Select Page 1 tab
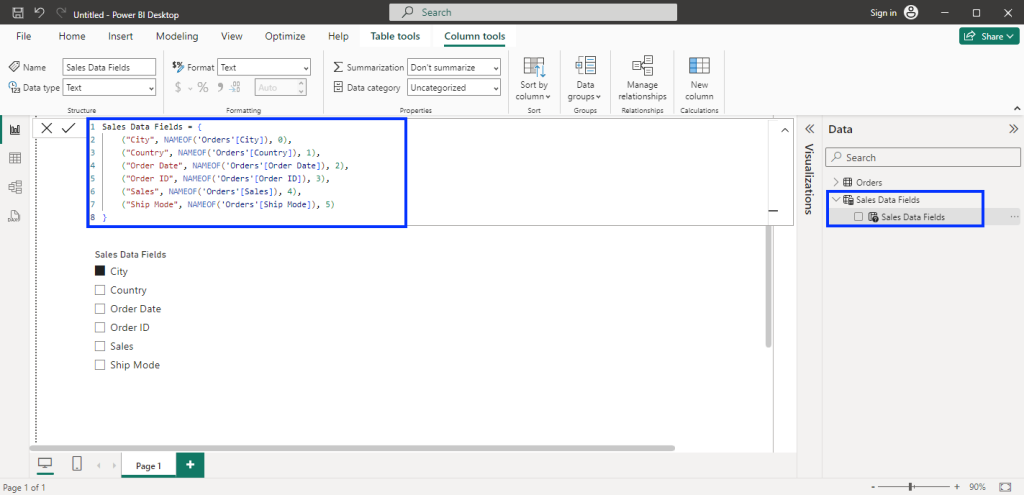Image resolution: width=1024 pixels, height=495 pixels. tap(148, 466)
